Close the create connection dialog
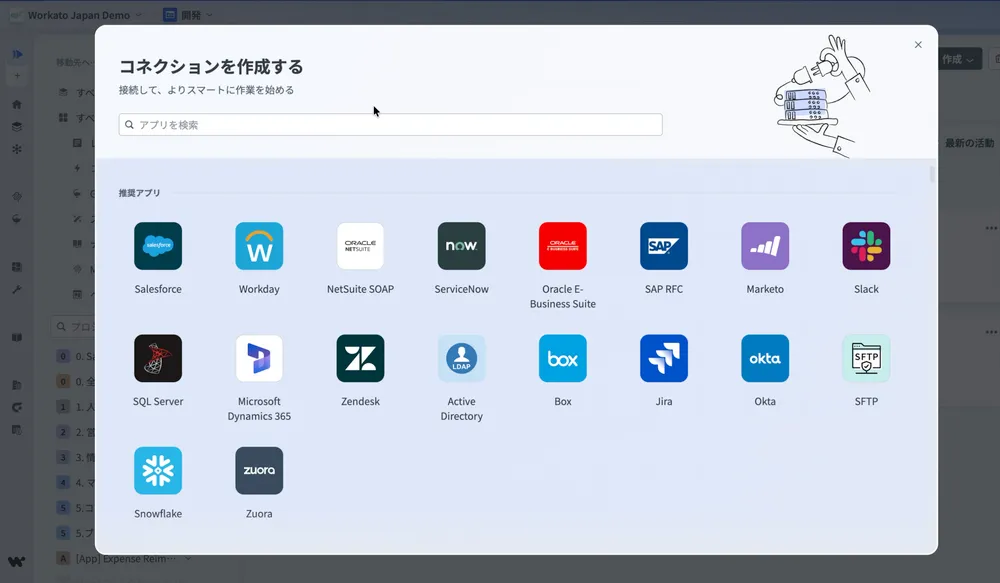The width and height of the screenshot is (1000, 583). 918,45
